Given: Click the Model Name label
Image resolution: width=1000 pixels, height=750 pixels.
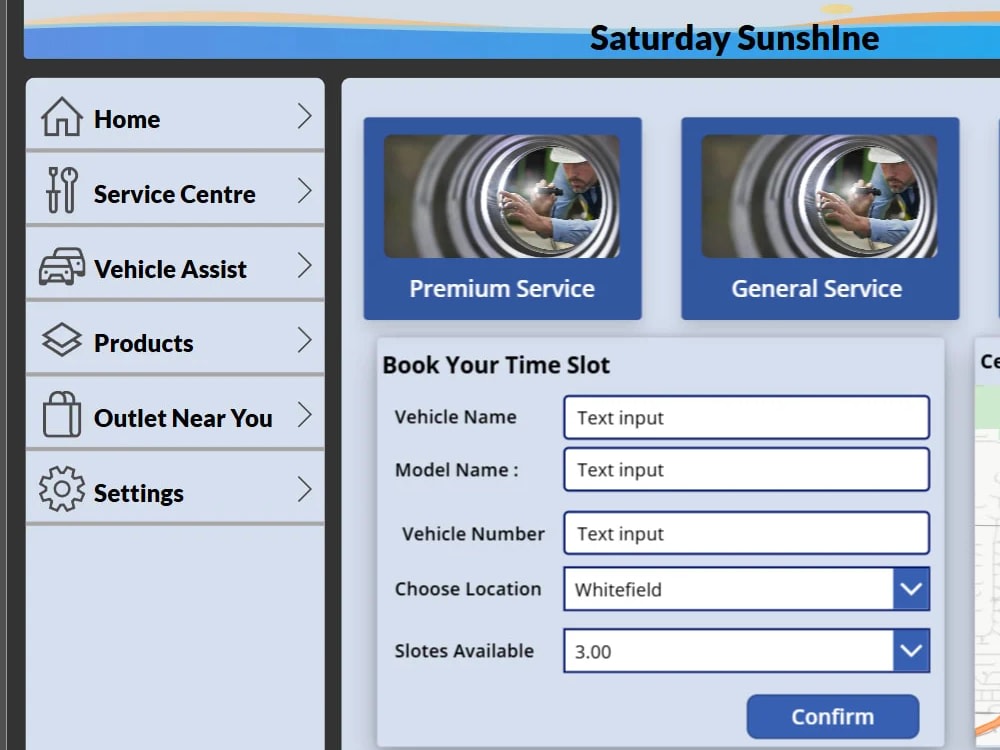Looking at the screenshot, I should (457, 470).
